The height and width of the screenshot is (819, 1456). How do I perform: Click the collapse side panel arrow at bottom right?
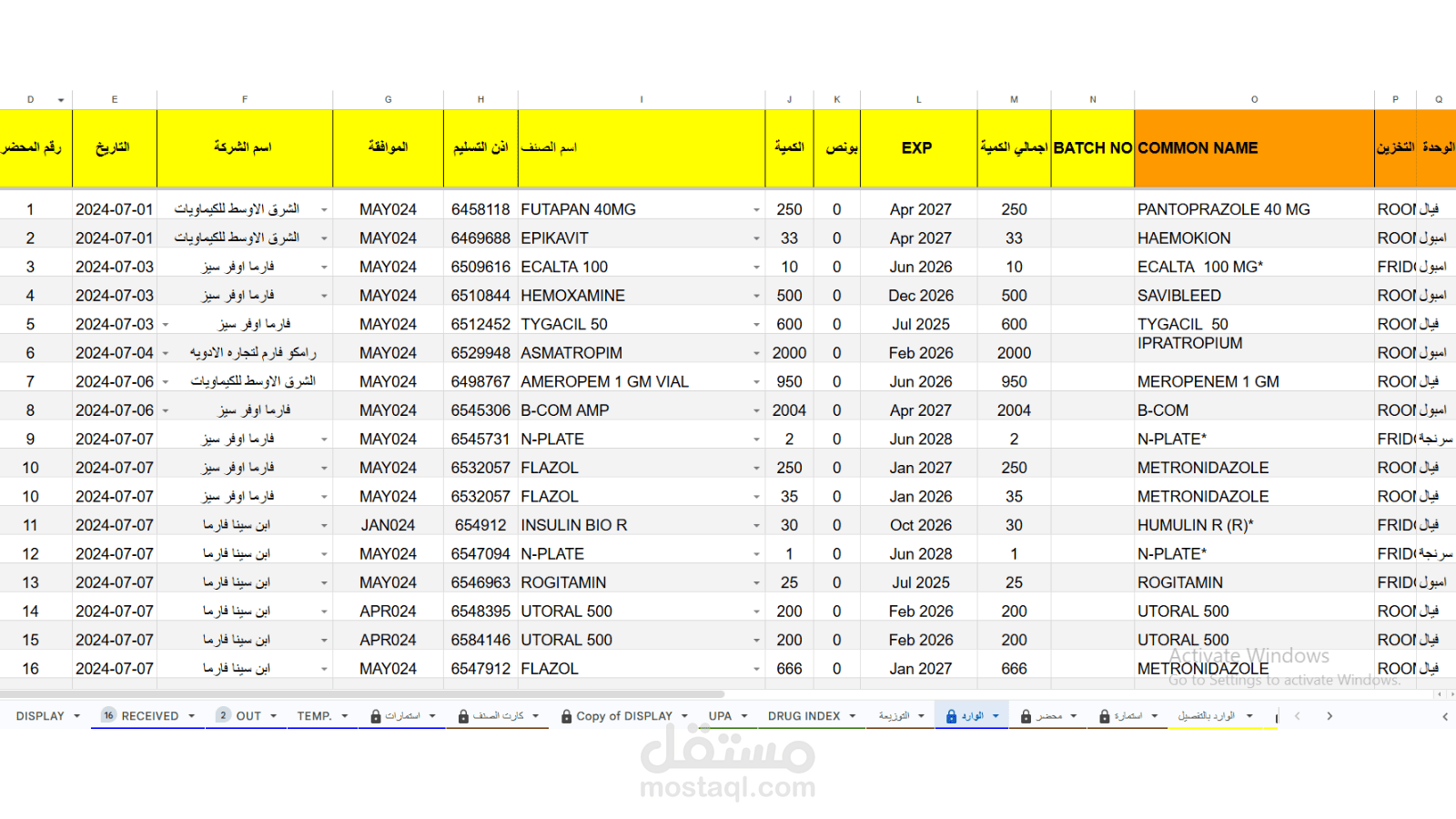(1445, 716)
